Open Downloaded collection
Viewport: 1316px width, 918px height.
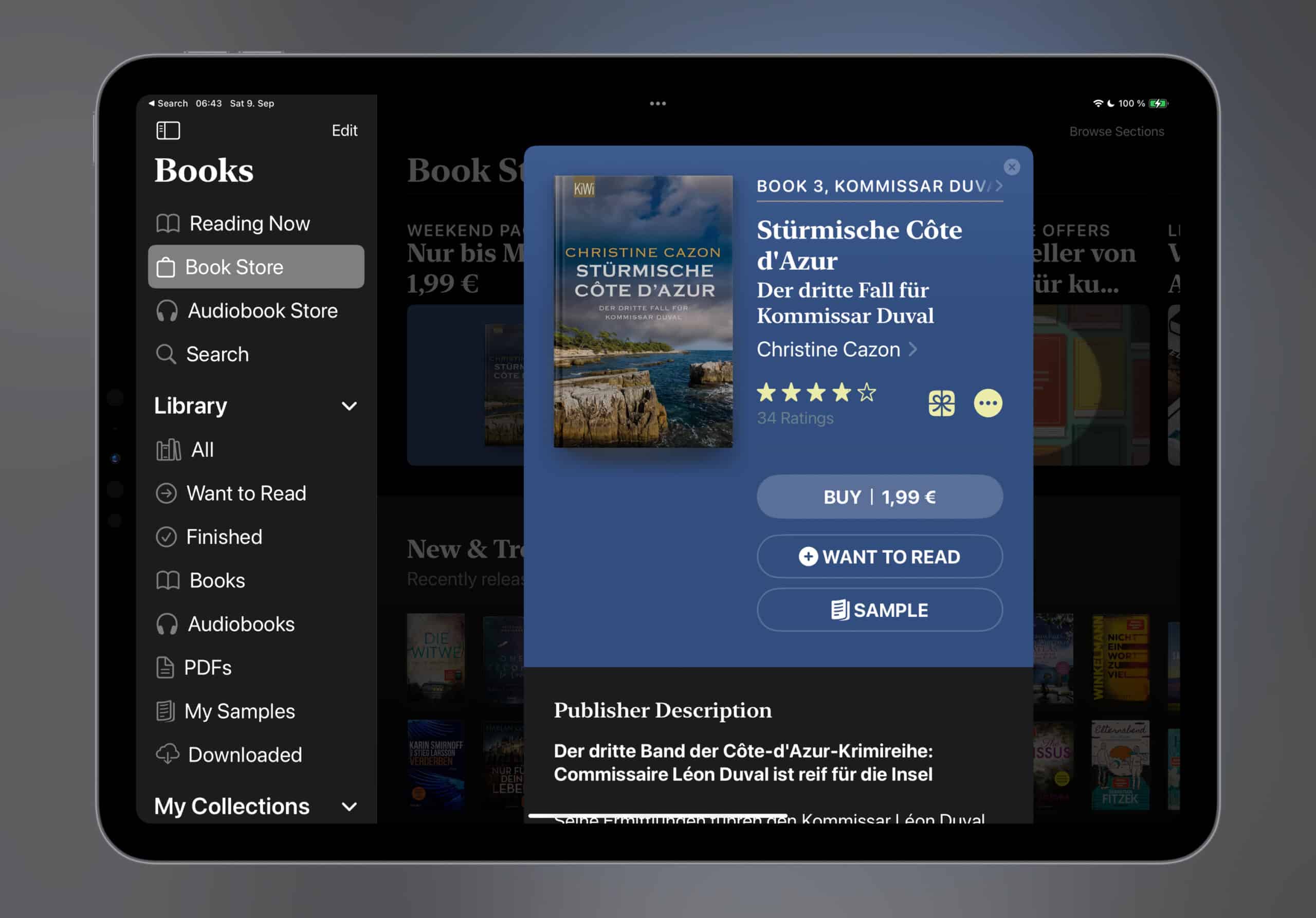coord(256,755)
